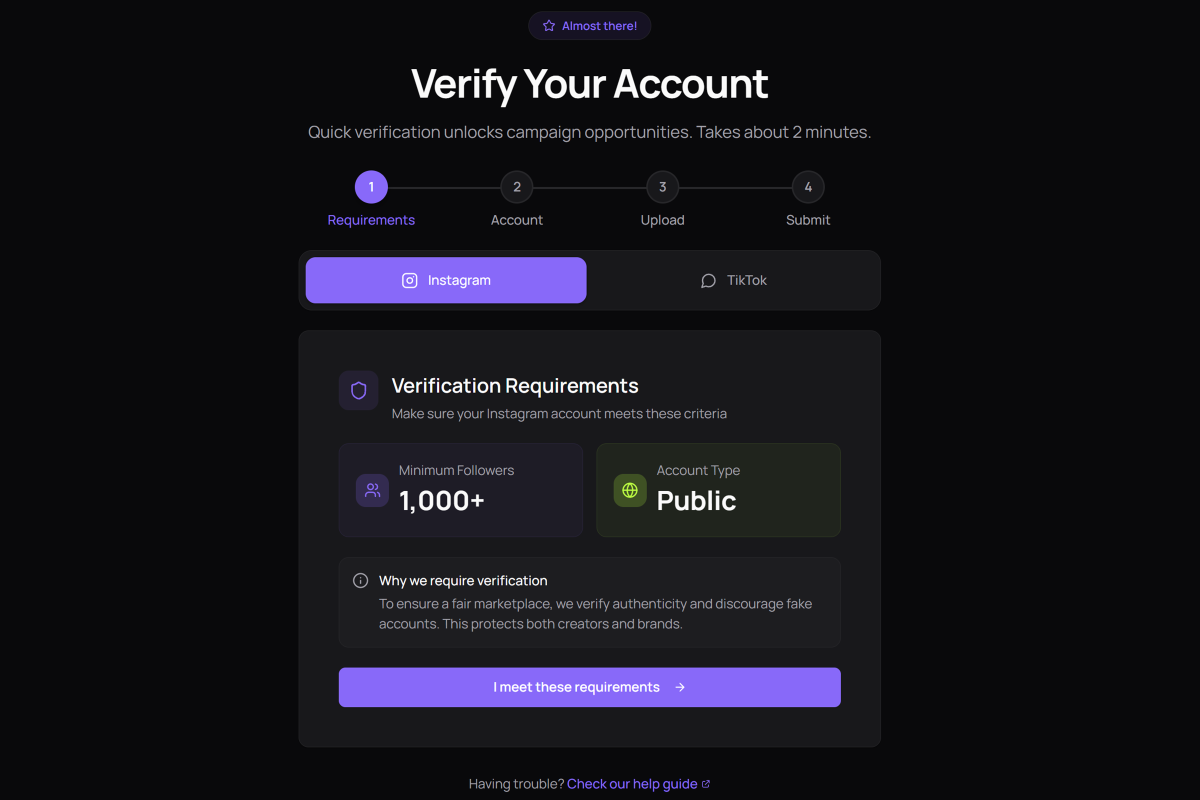Switch to the TikTok platform tab
This screenshot has height=800, width=1200.
coord(734,280)
